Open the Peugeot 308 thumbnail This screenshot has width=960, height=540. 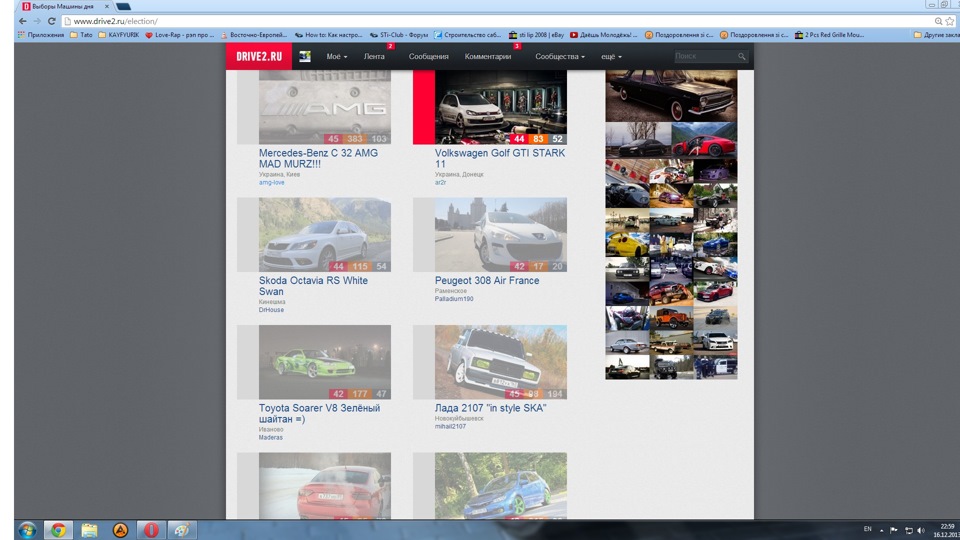[501, 234]
